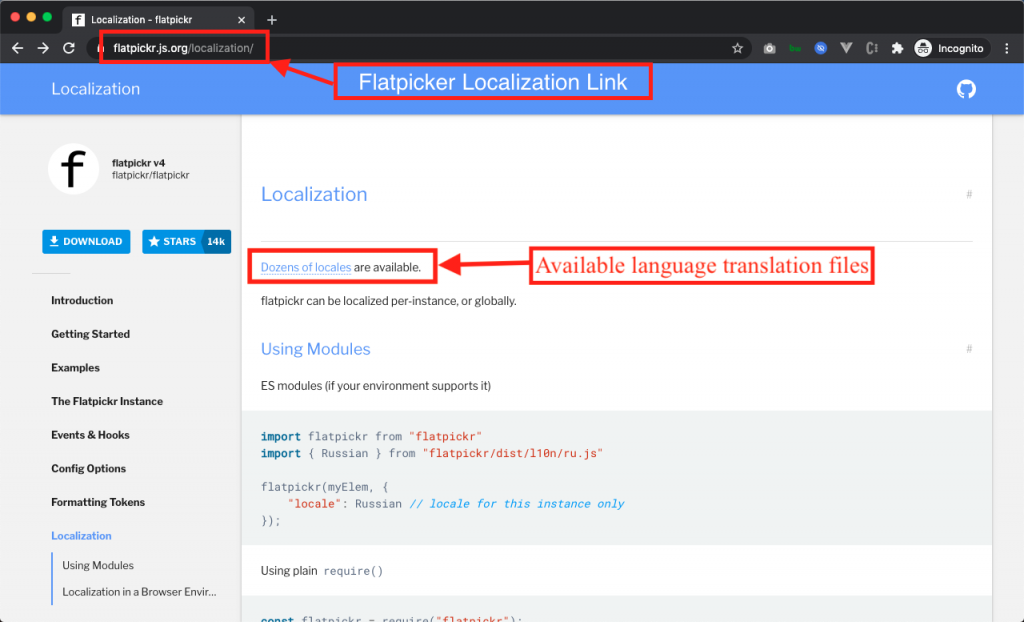Select the active Localization sidebar item
Image resolution: width=1024 pixels, height=622 pixels.
coord(82,536)
